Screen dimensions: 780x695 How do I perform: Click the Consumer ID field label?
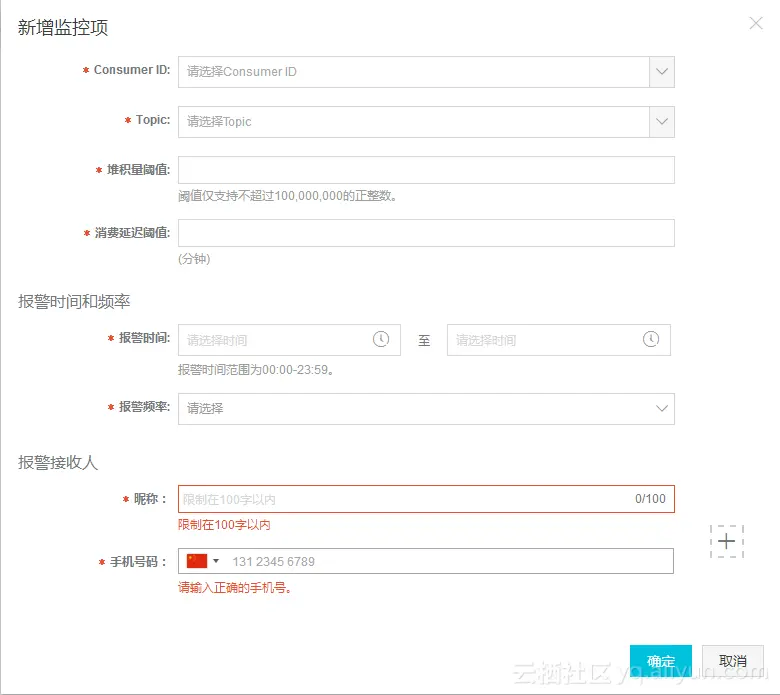(132, 70)
